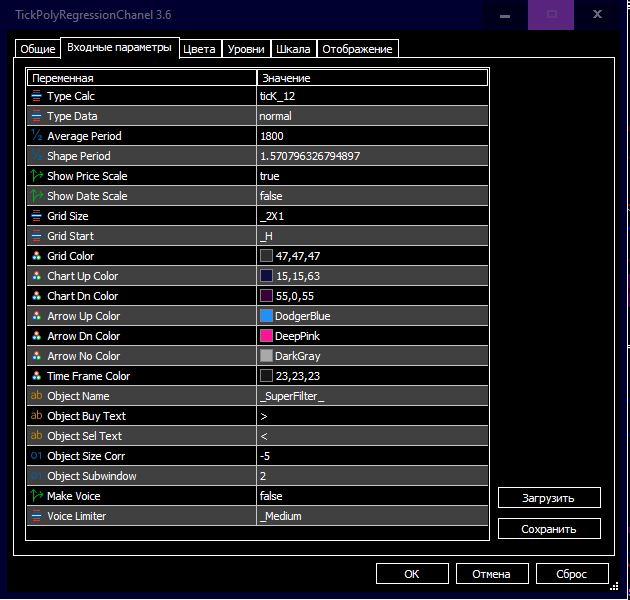This screenshot has height=600, width=630.
Task: Go to the Уровни tab
Action: (246, 49)
